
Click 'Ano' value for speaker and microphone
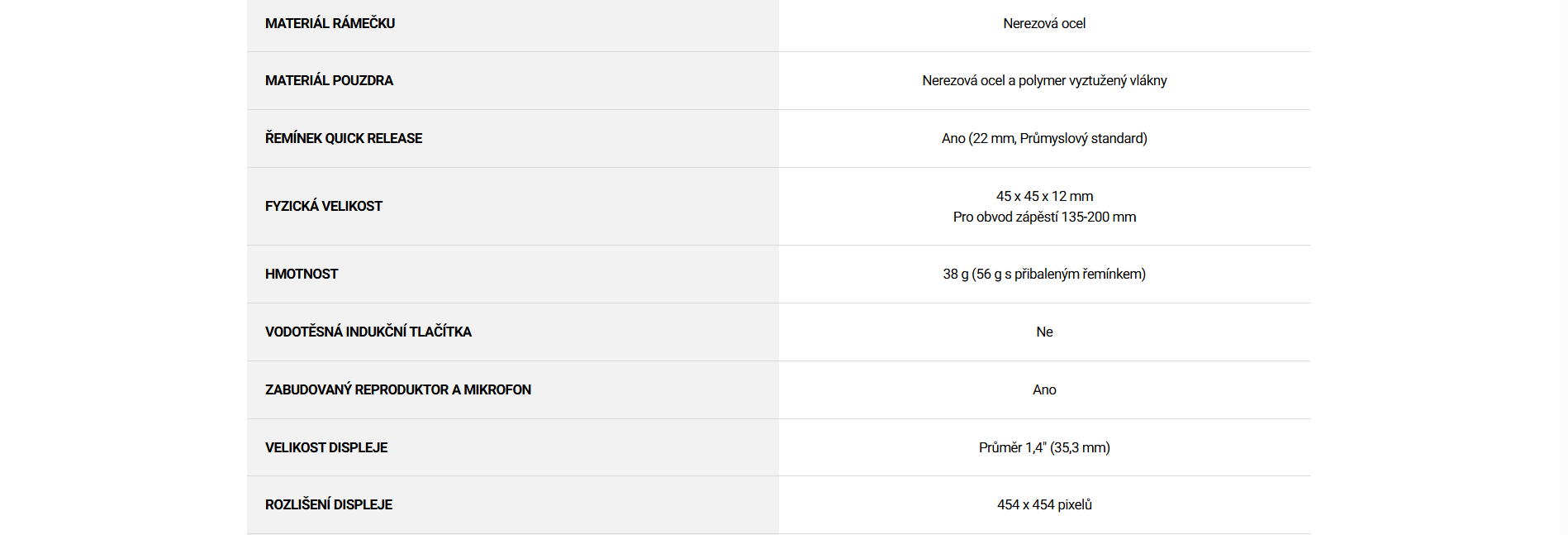point(1044,389)
